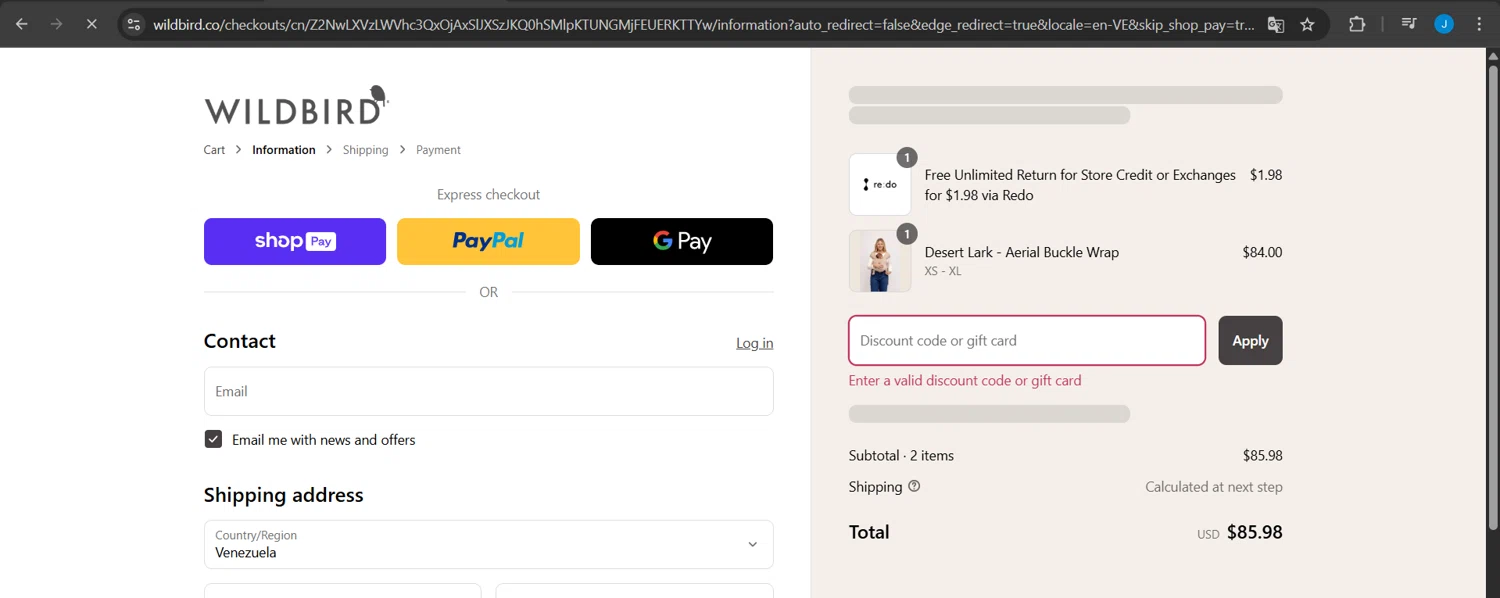Click the shipping help question mark icon
The image size is (1500, 598).
point(914,486)
